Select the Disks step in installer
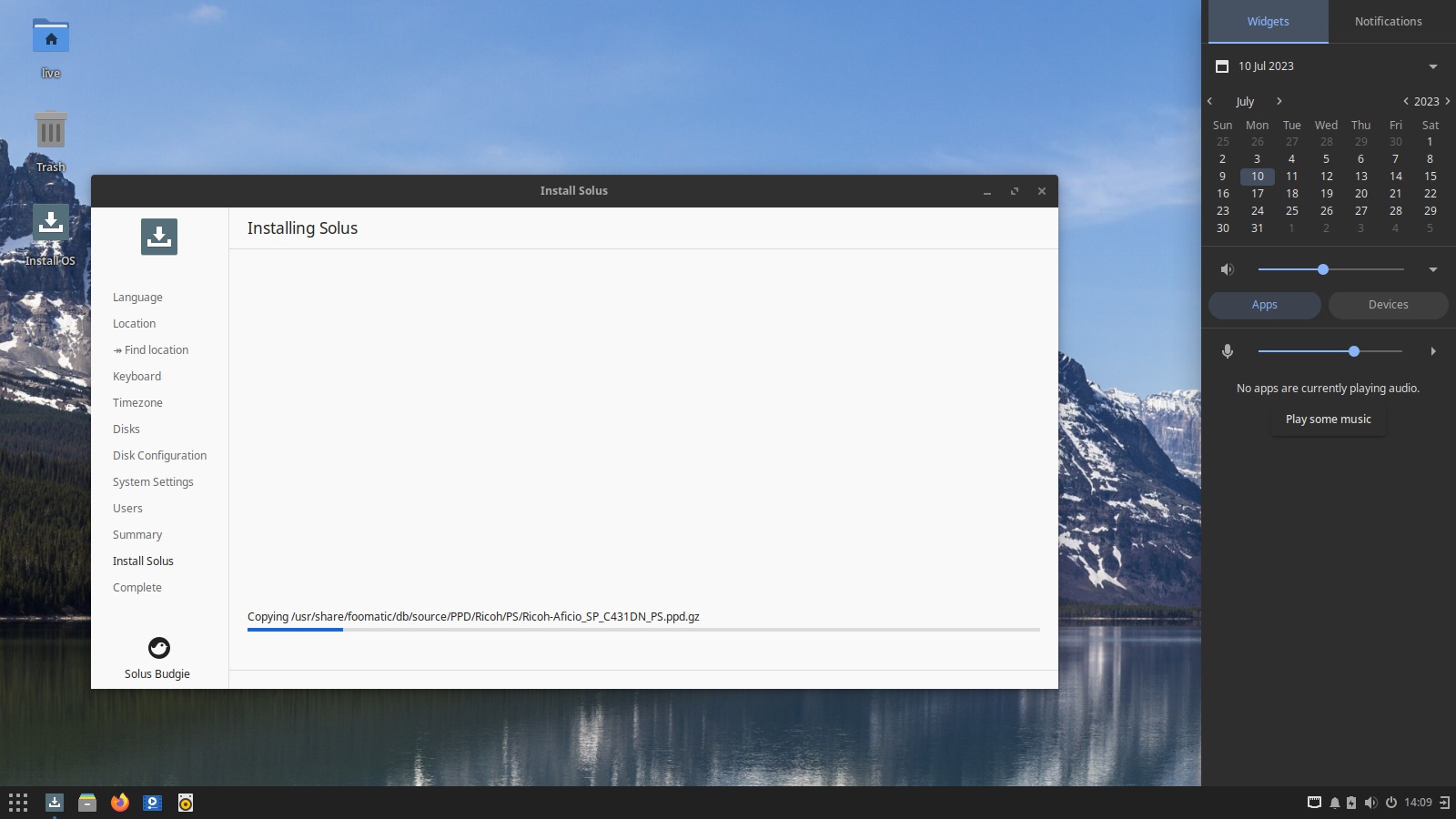The height and width of the screenshot is (819, 1456). click(x=126, y=430)
